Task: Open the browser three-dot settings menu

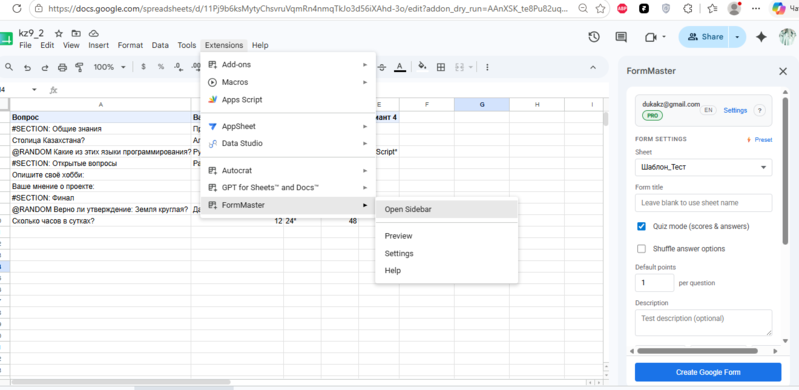Action: 757,9
